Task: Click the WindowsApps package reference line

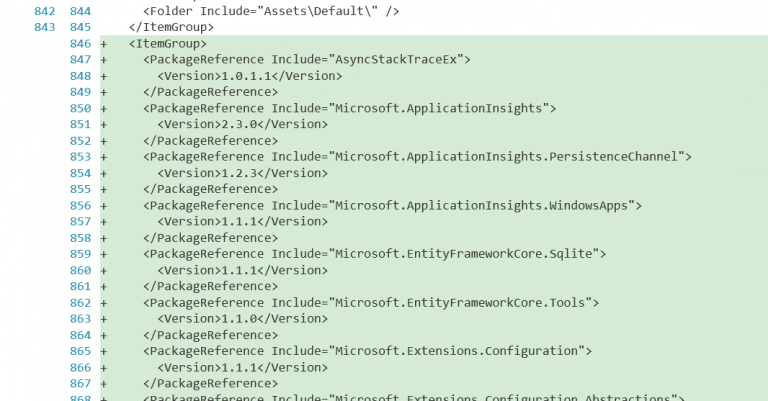Action: point(392,206)
